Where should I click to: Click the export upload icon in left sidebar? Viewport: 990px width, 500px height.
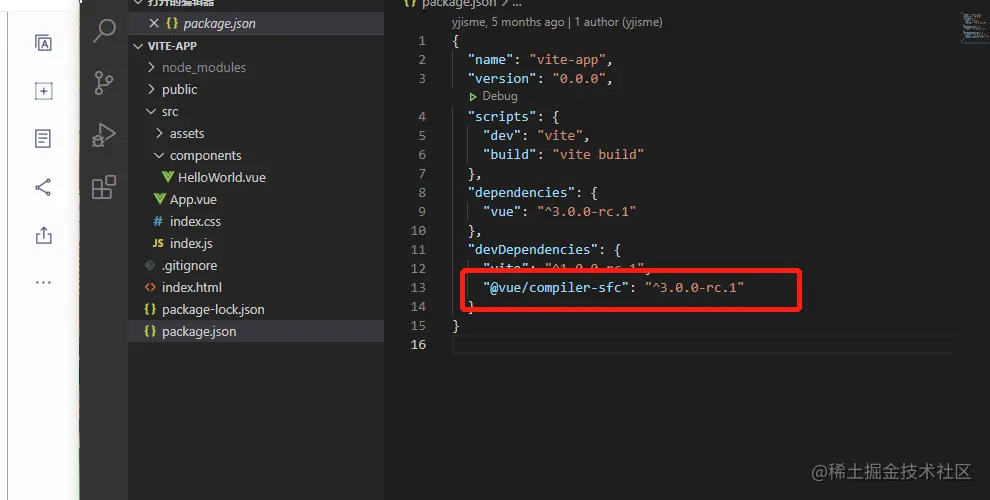pyautogui.click(x=43, y=235)
